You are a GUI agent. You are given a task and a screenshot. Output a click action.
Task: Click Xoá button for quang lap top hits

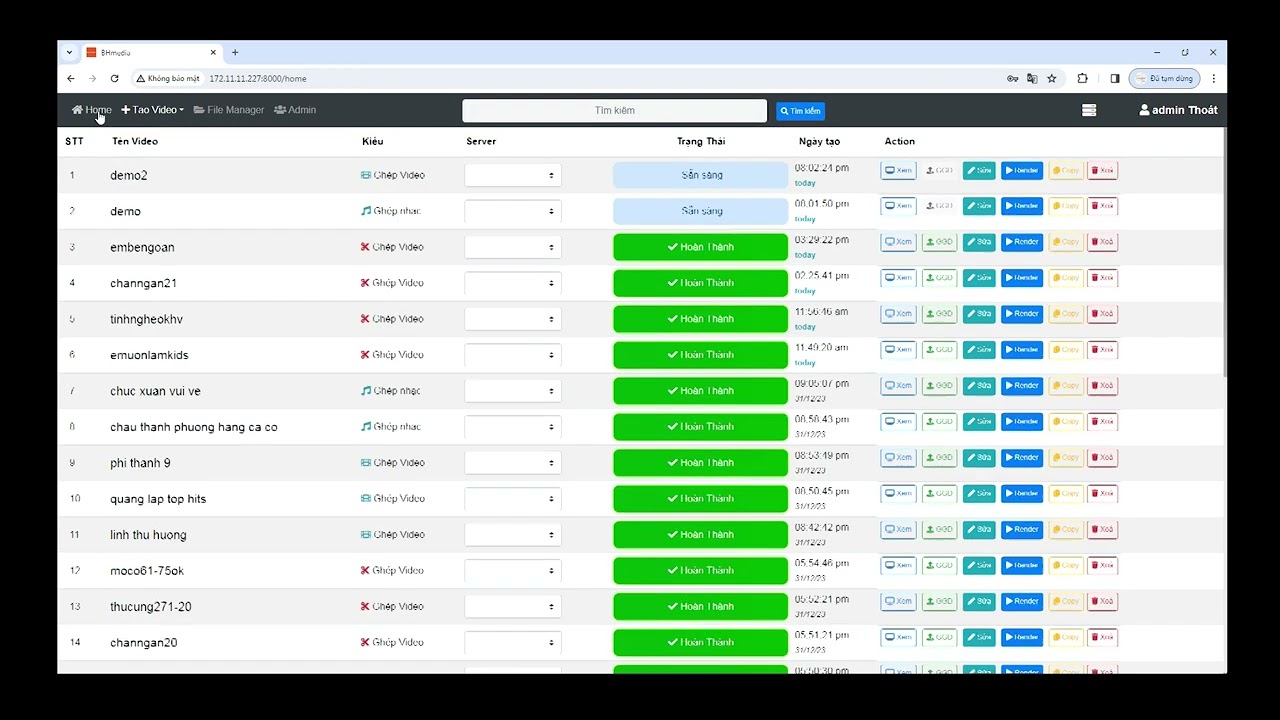pyautogui.click(x=1102, y=494)
